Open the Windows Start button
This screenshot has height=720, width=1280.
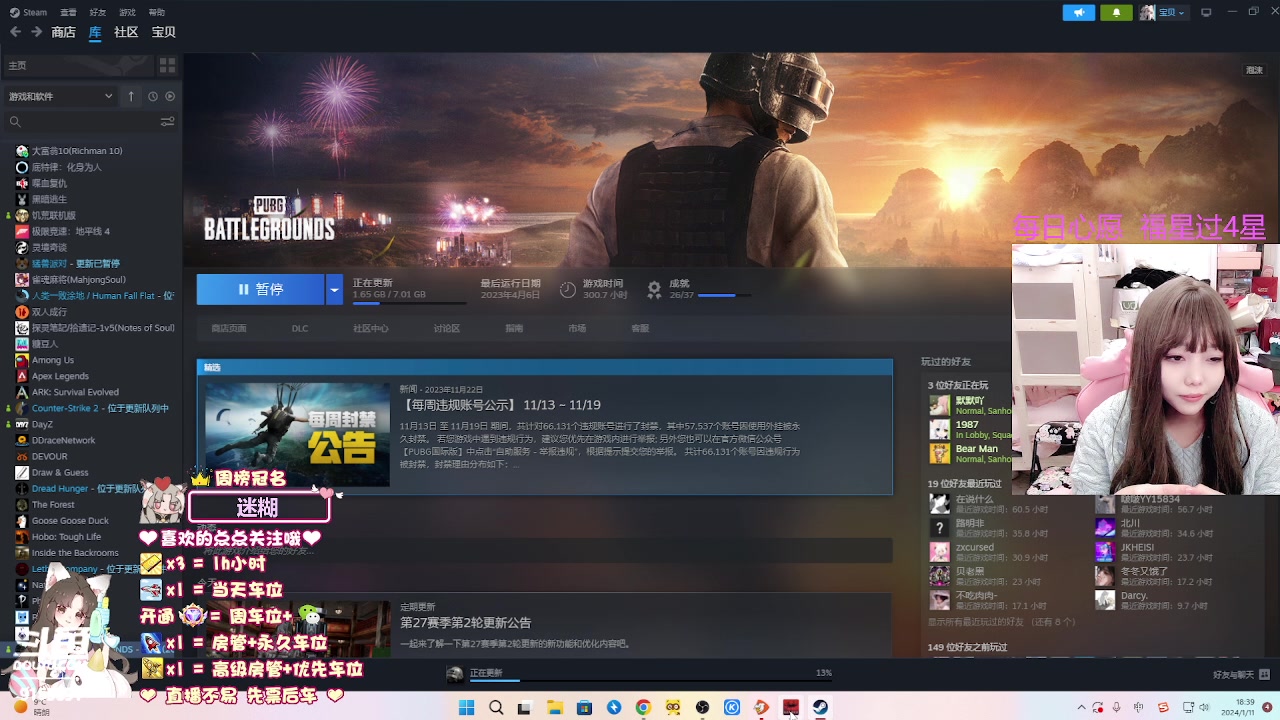[x=466, y=708]
